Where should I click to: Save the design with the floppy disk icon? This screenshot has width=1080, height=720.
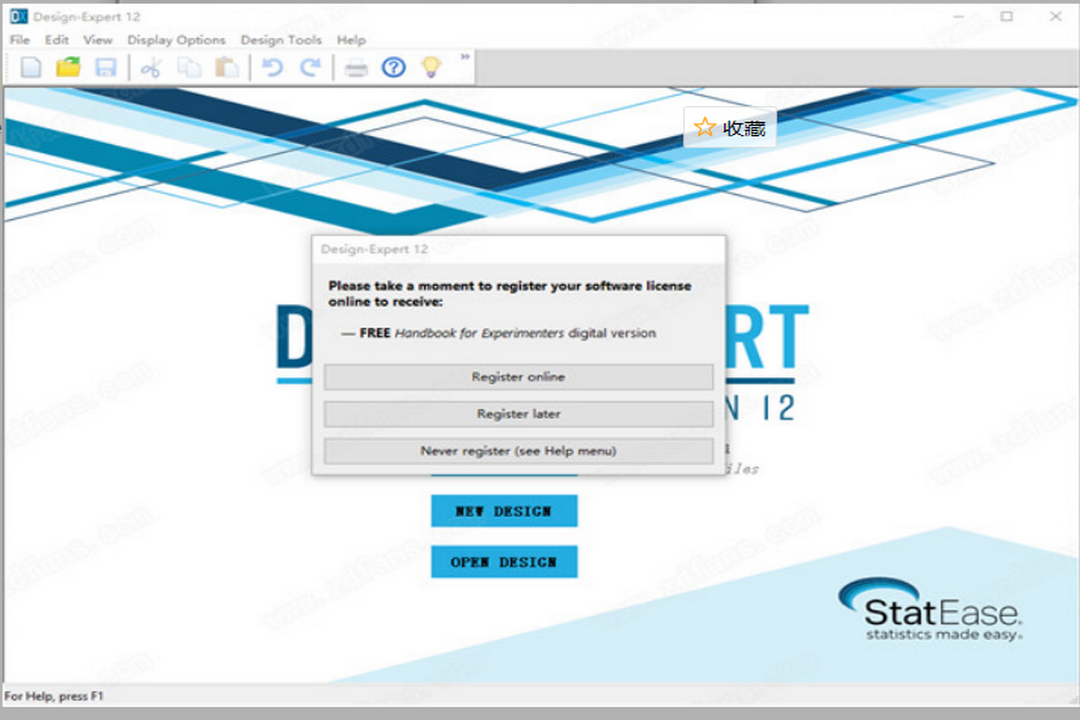[106, 66]
